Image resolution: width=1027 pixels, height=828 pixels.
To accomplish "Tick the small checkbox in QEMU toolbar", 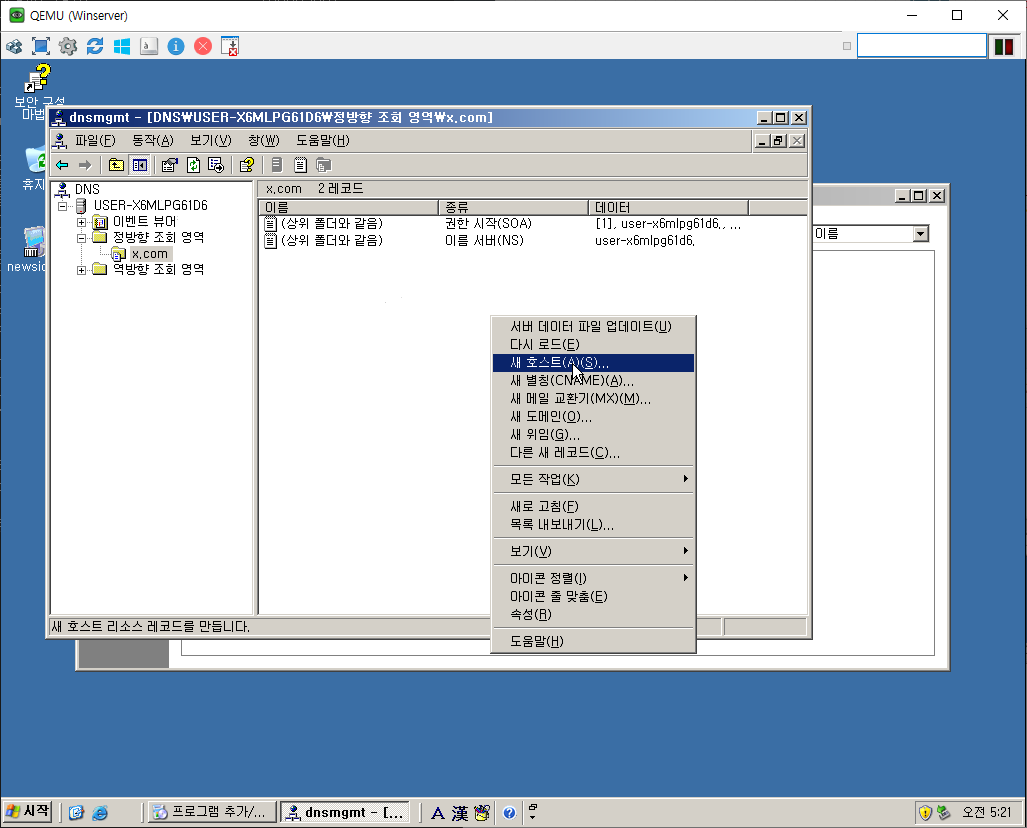I will coord(847,46).
